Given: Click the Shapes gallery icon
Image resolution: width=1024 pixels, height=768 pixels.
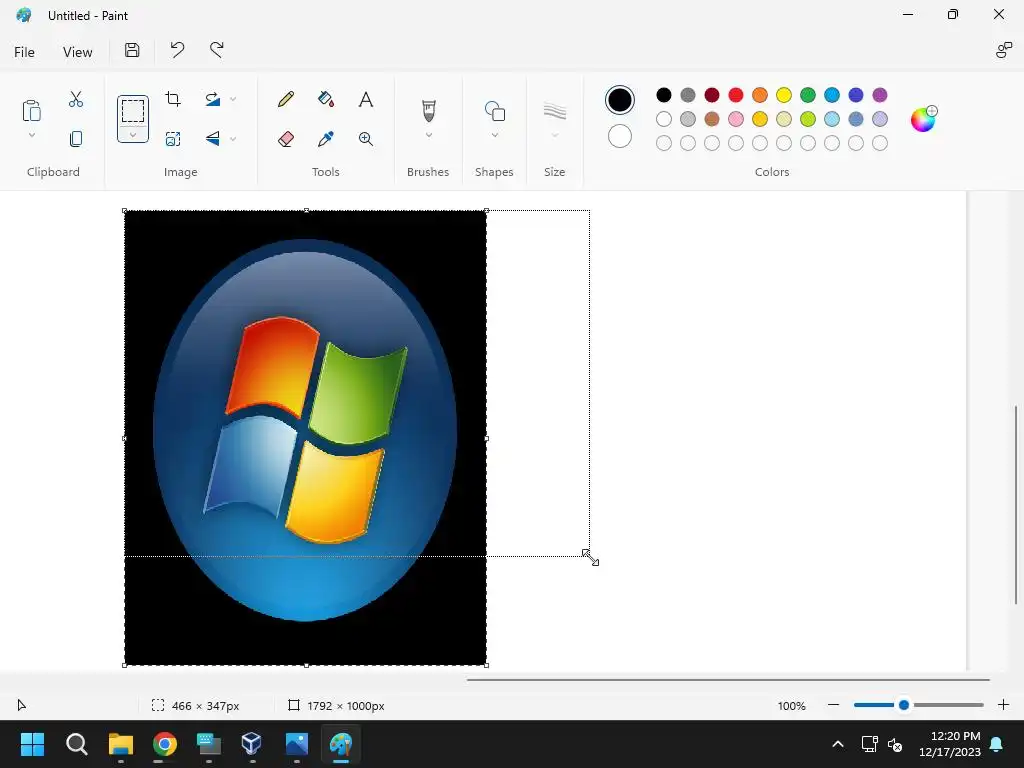Looking at the screenshot, I should pyautogui.click(x=494, y=111).
